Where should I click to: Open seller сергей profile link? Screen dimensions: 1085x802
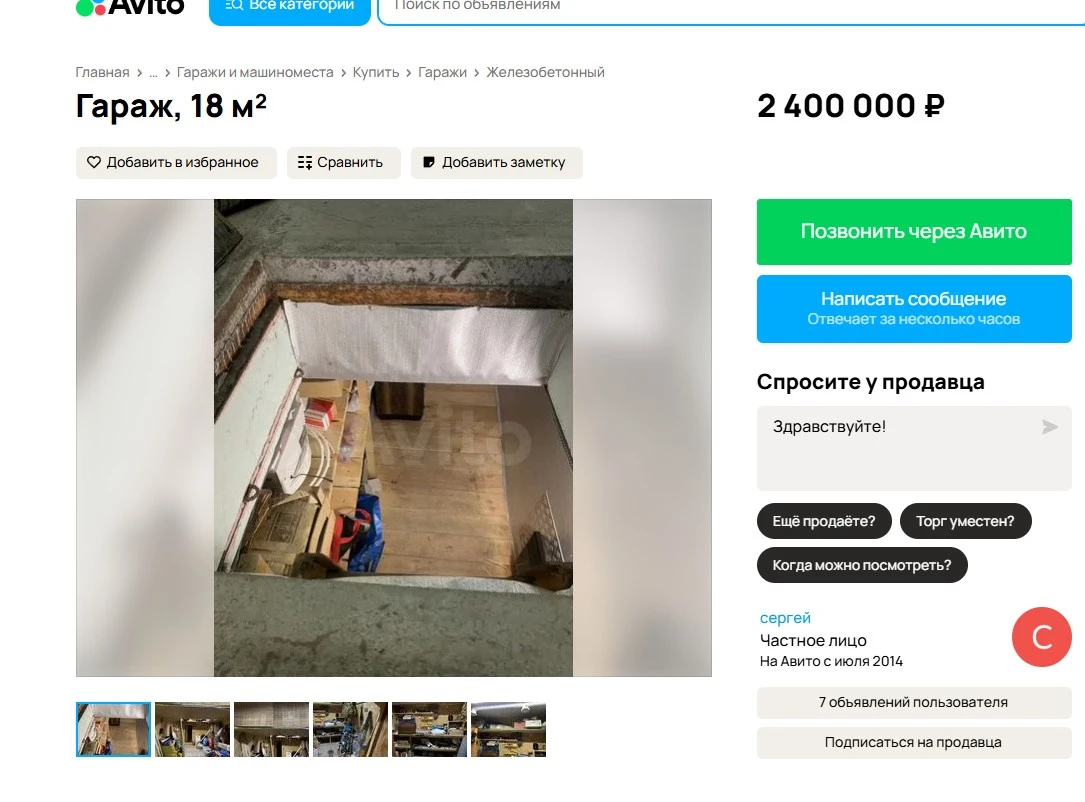785,617
